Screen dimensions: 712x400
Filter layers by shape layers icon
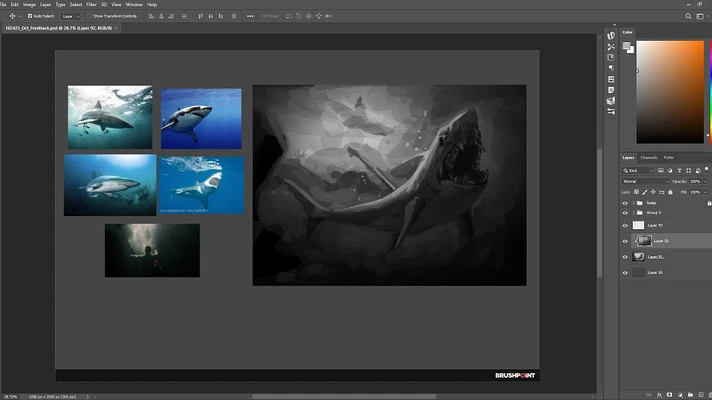689,170
